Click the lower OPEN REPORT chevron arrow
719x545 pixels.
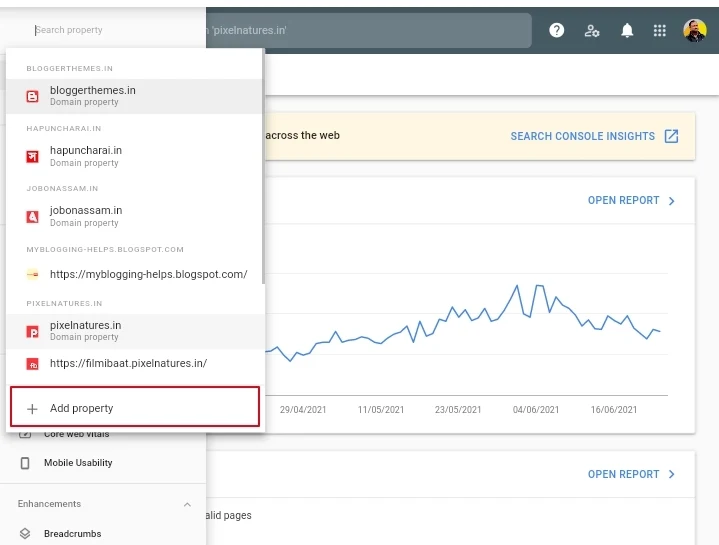(x=672, y=474)
